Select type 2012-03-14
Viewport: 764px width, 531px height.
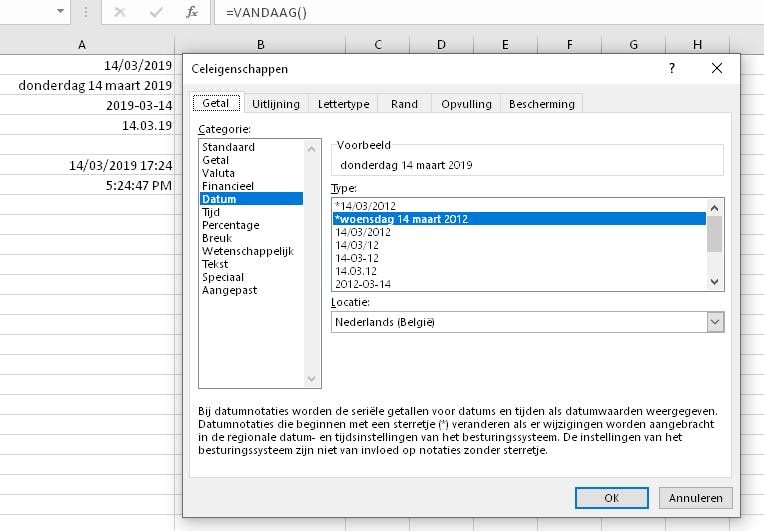click(519, 284)
